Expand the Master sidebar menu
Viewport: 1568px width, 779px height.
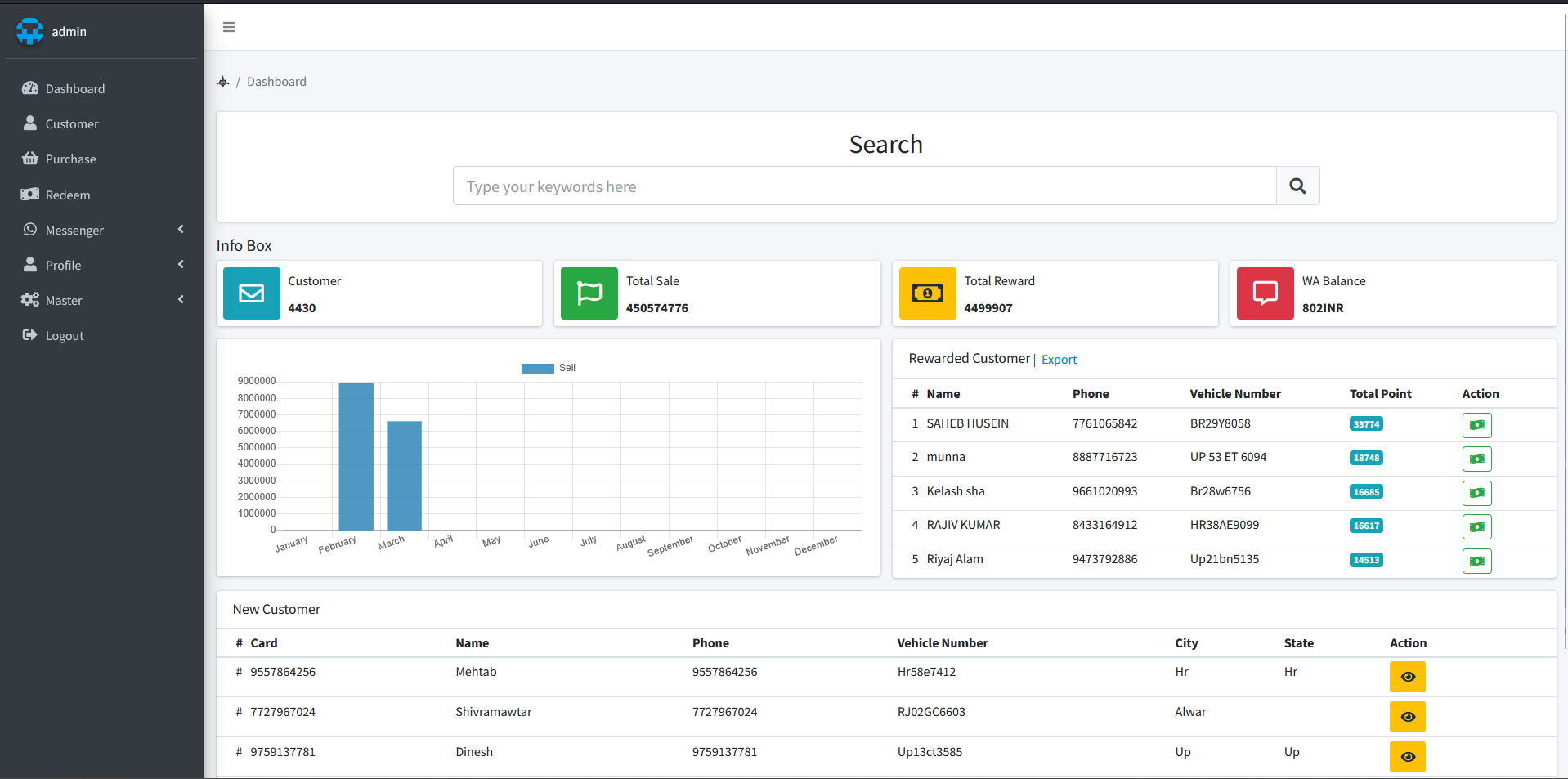click(64, 300)
